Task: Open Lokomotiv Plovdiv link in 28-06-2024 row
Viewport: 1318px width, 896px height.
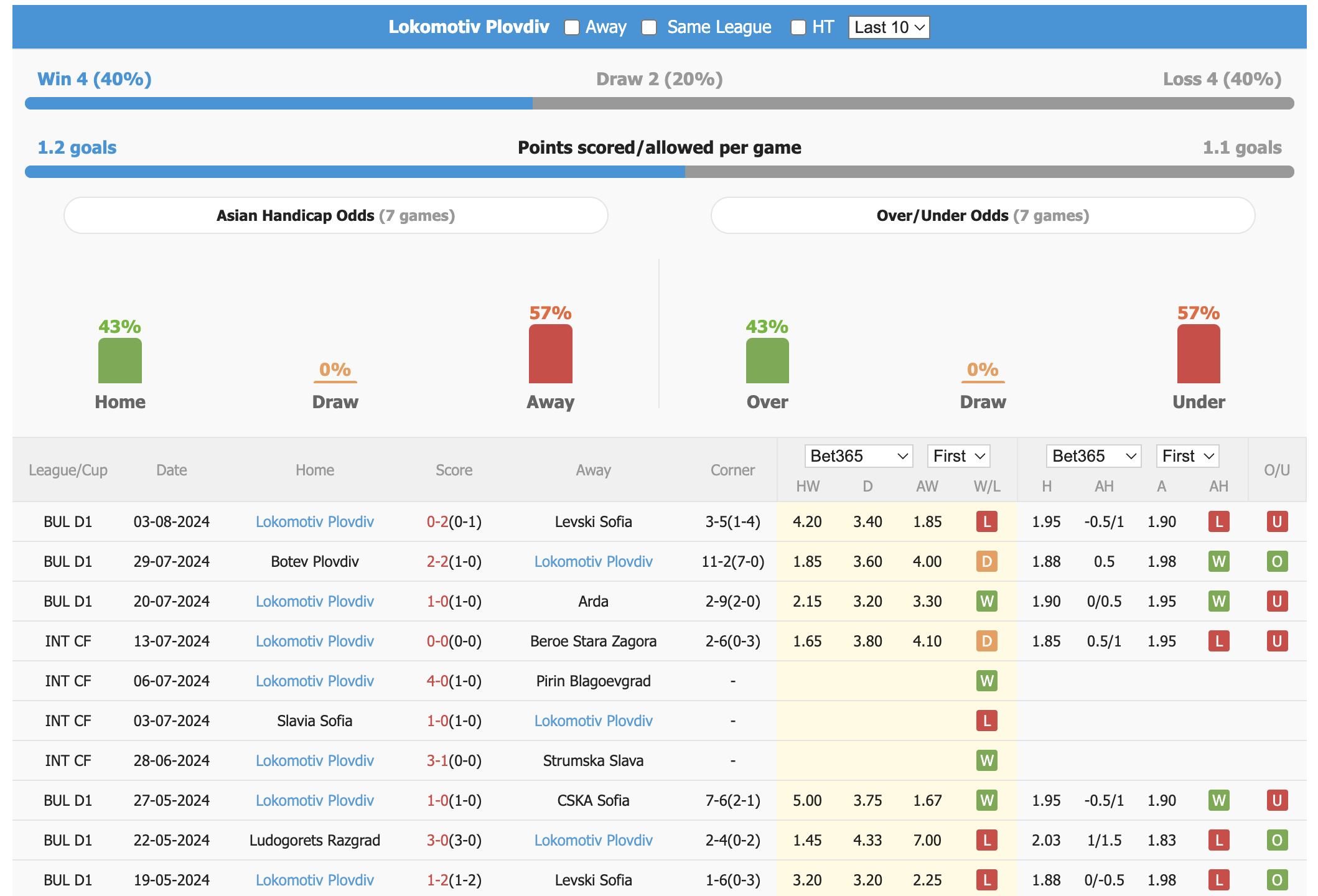Action: tap(315, 760)
